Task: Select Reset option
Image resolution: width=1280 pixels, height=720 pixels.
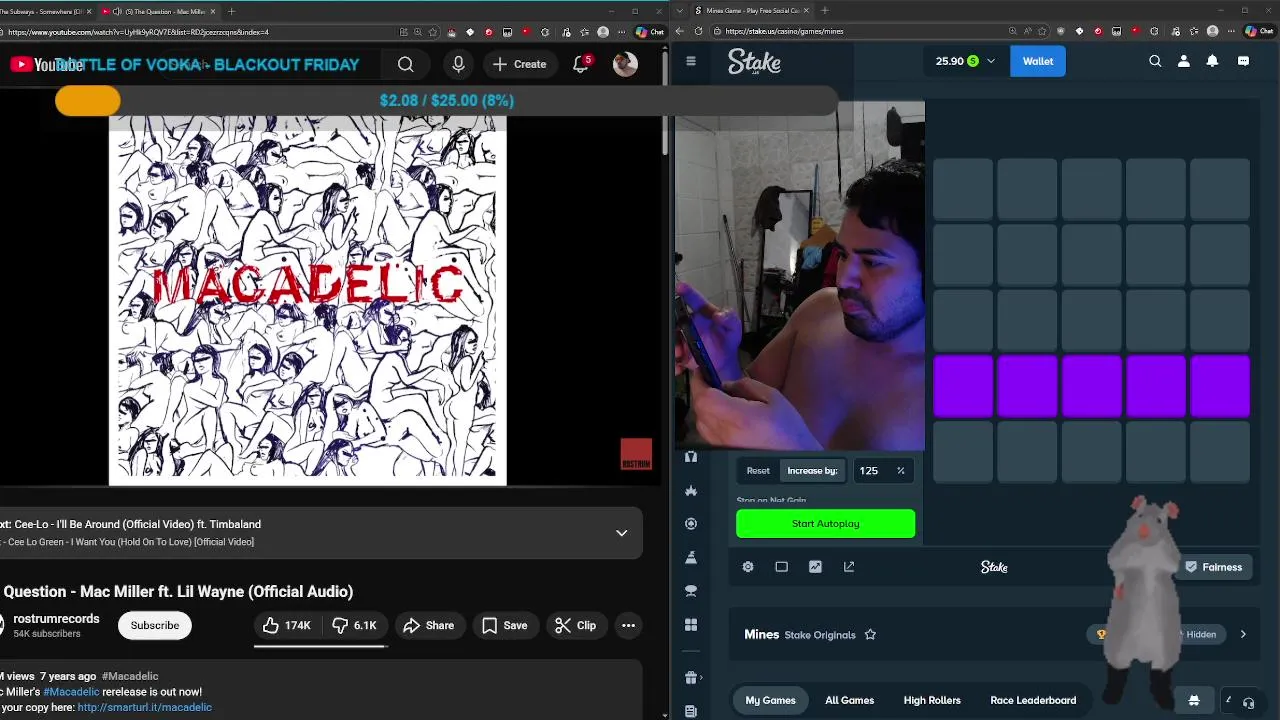Action: click(x=758, y=471)
